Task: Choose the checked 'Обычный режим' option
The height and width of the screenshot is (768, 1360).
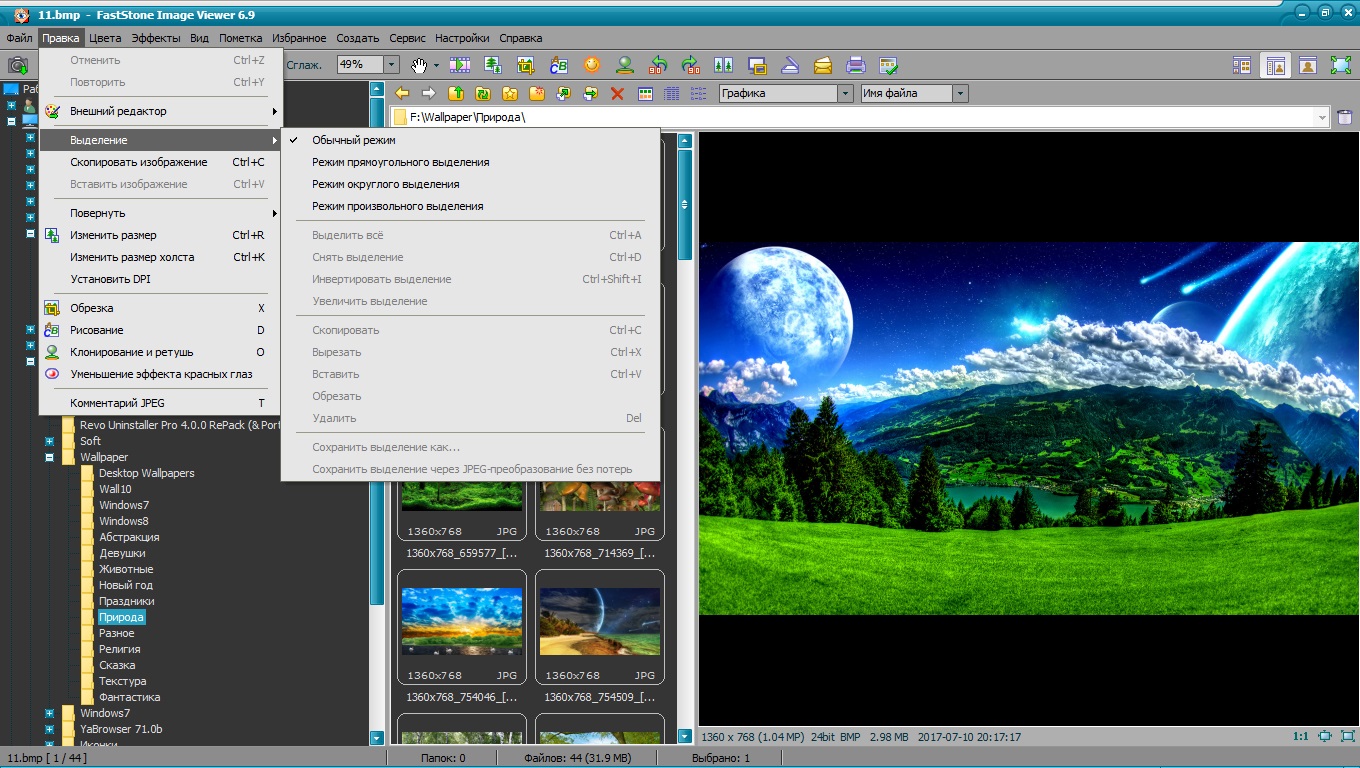Action: 353,140
